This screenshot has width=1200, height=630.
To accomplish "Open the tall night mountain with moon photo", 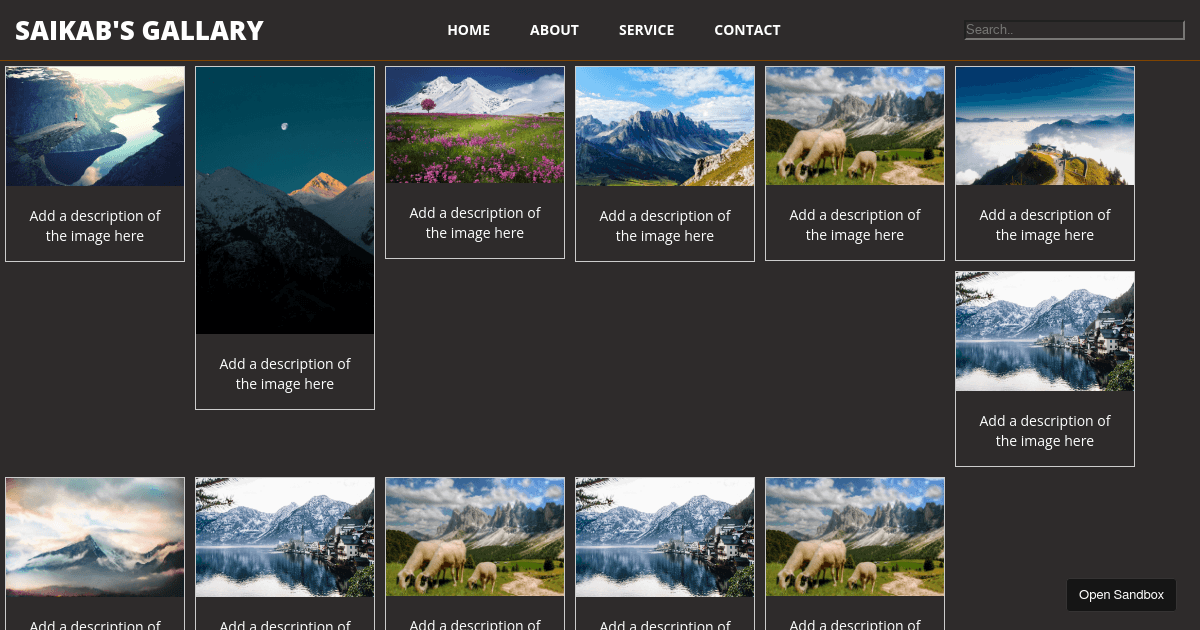I will 285,200.
